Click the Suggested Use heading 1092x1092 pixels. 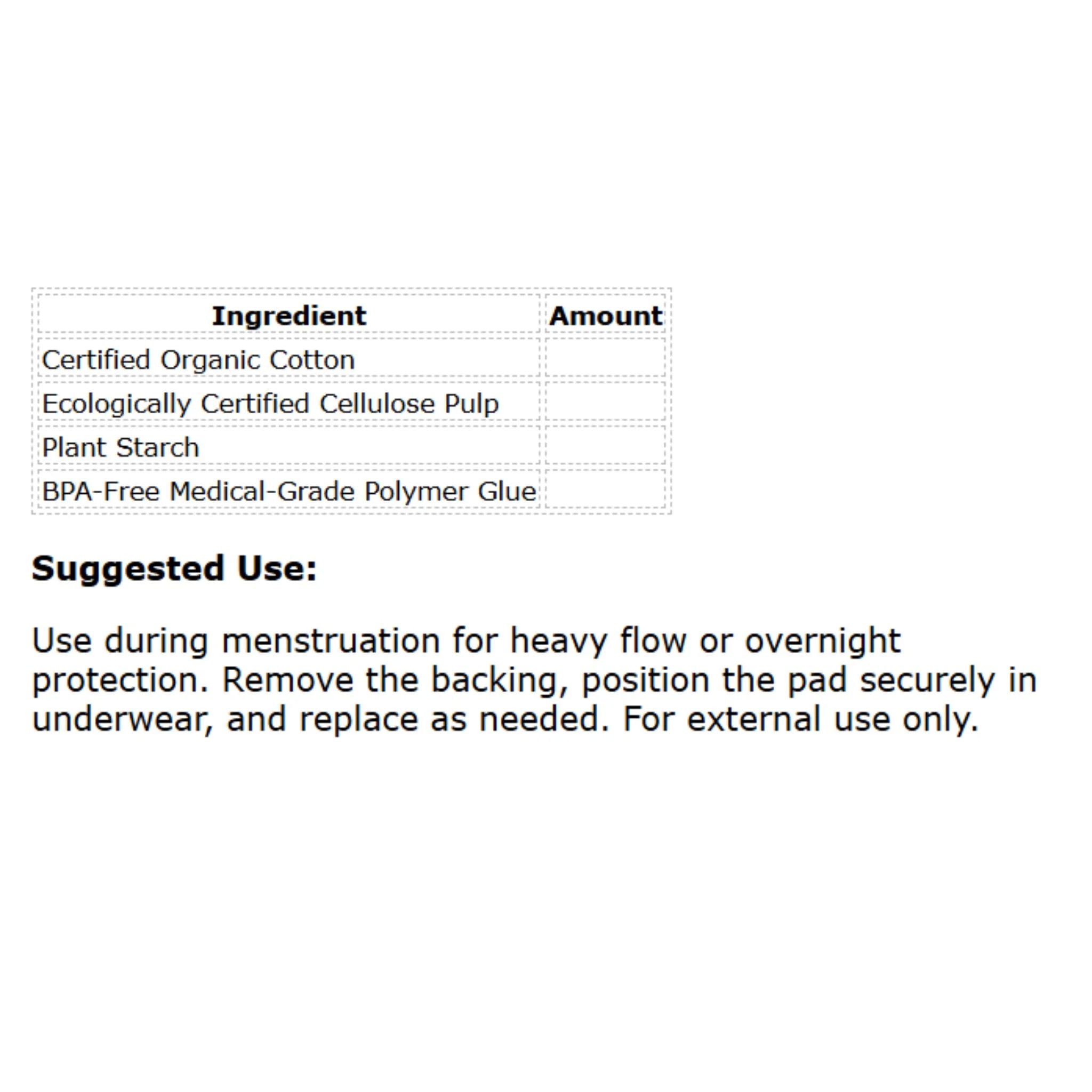point(174,569)
